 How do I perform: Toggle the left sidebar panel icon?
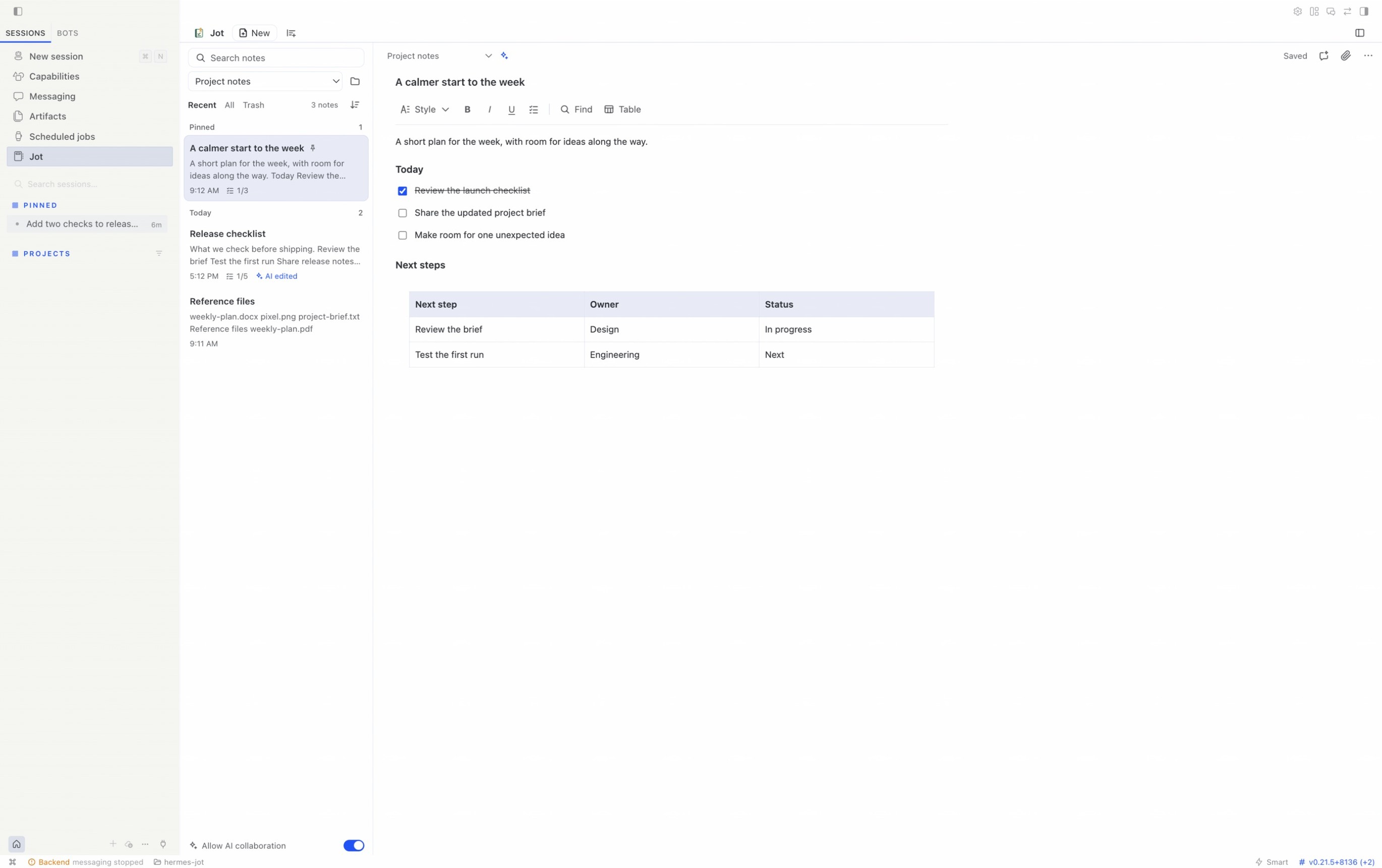tap(18, 11)
